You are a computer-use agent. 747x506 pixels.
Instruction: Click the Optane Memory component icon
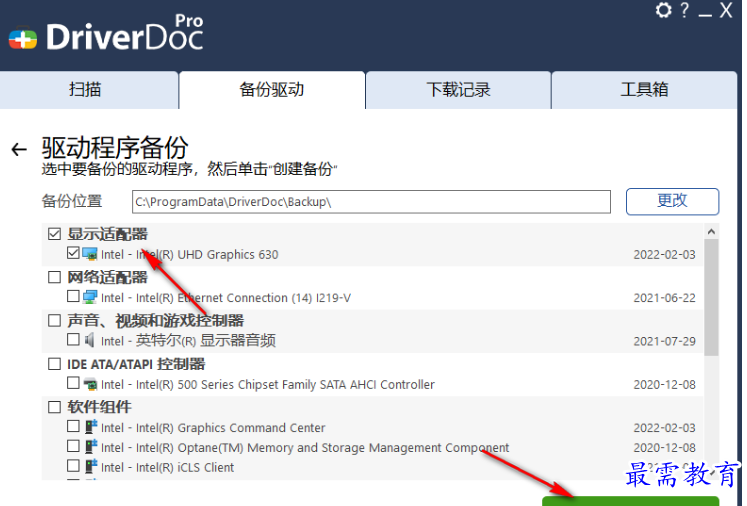[91, 447]
